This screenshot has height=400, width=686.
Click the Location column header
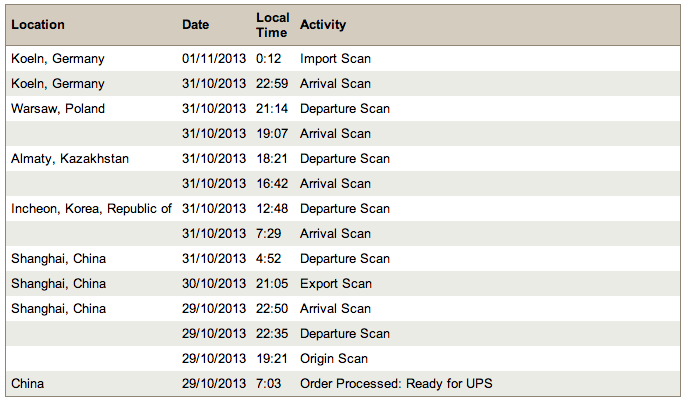coord(38,25)
